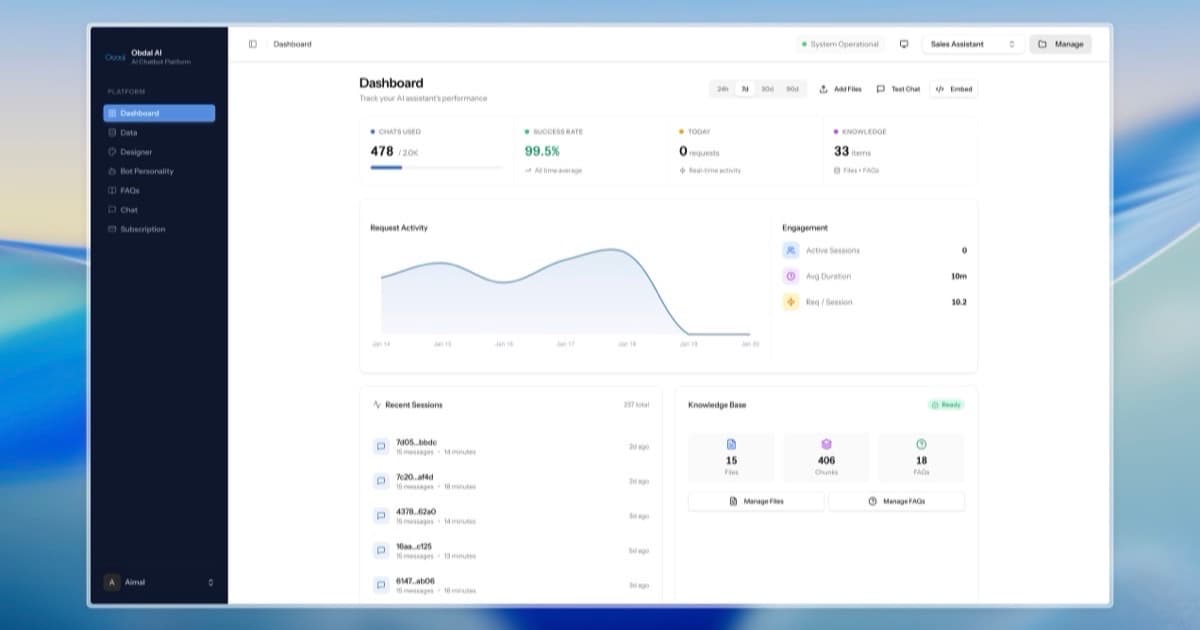Click the Add Files button
The image size is (1200, 630).
[x=840, y=89]
